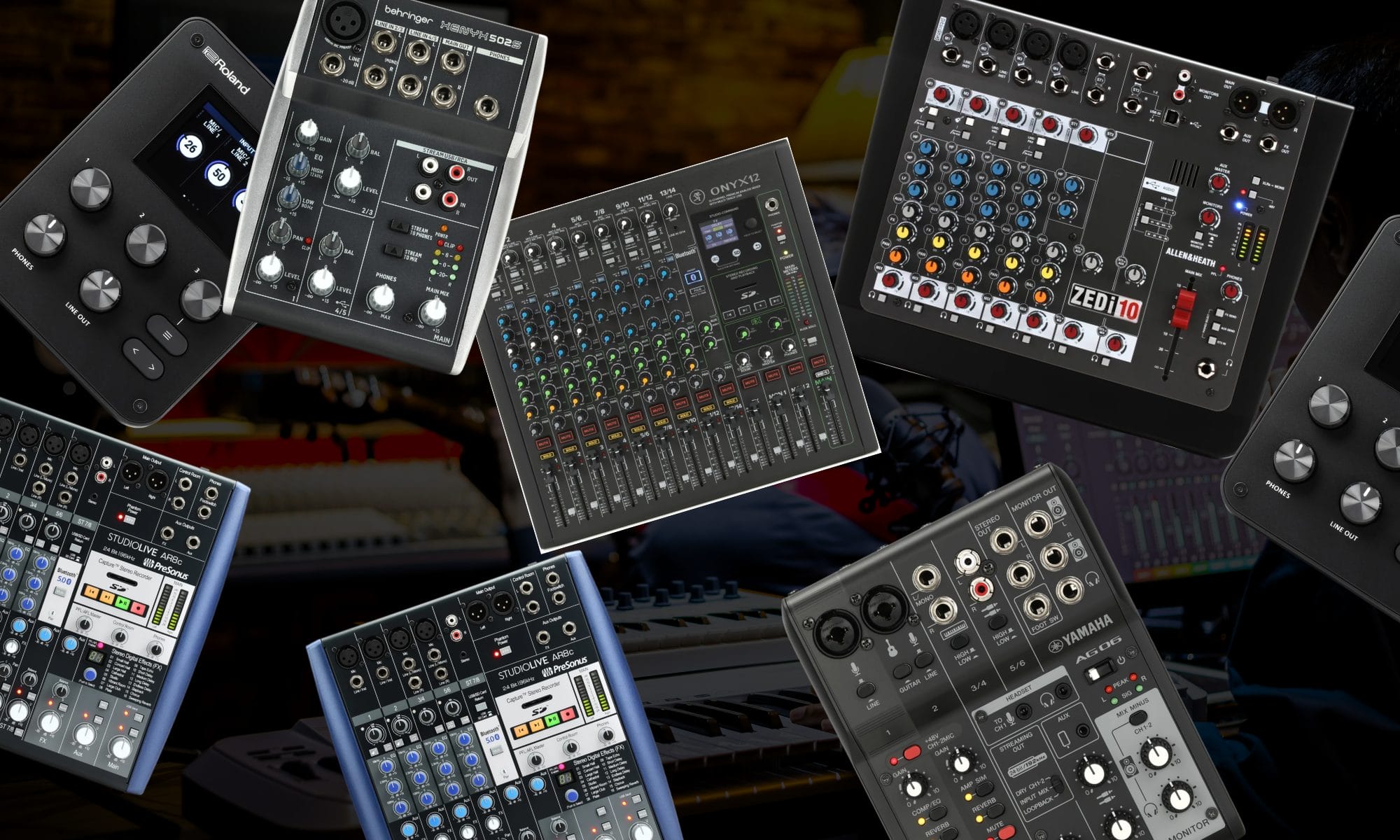Click the LED level meters on the ZEDi10

pyautogui.click(x=1253, y=244)
